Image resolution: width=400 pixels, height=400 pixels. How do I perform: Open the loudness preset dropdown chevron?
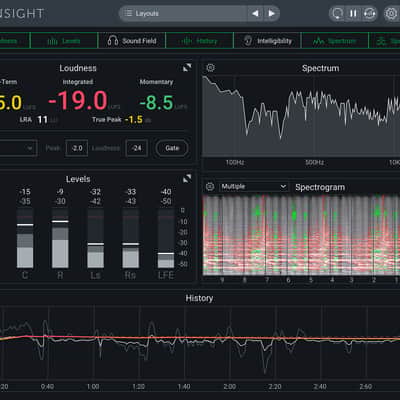point(30,148)
